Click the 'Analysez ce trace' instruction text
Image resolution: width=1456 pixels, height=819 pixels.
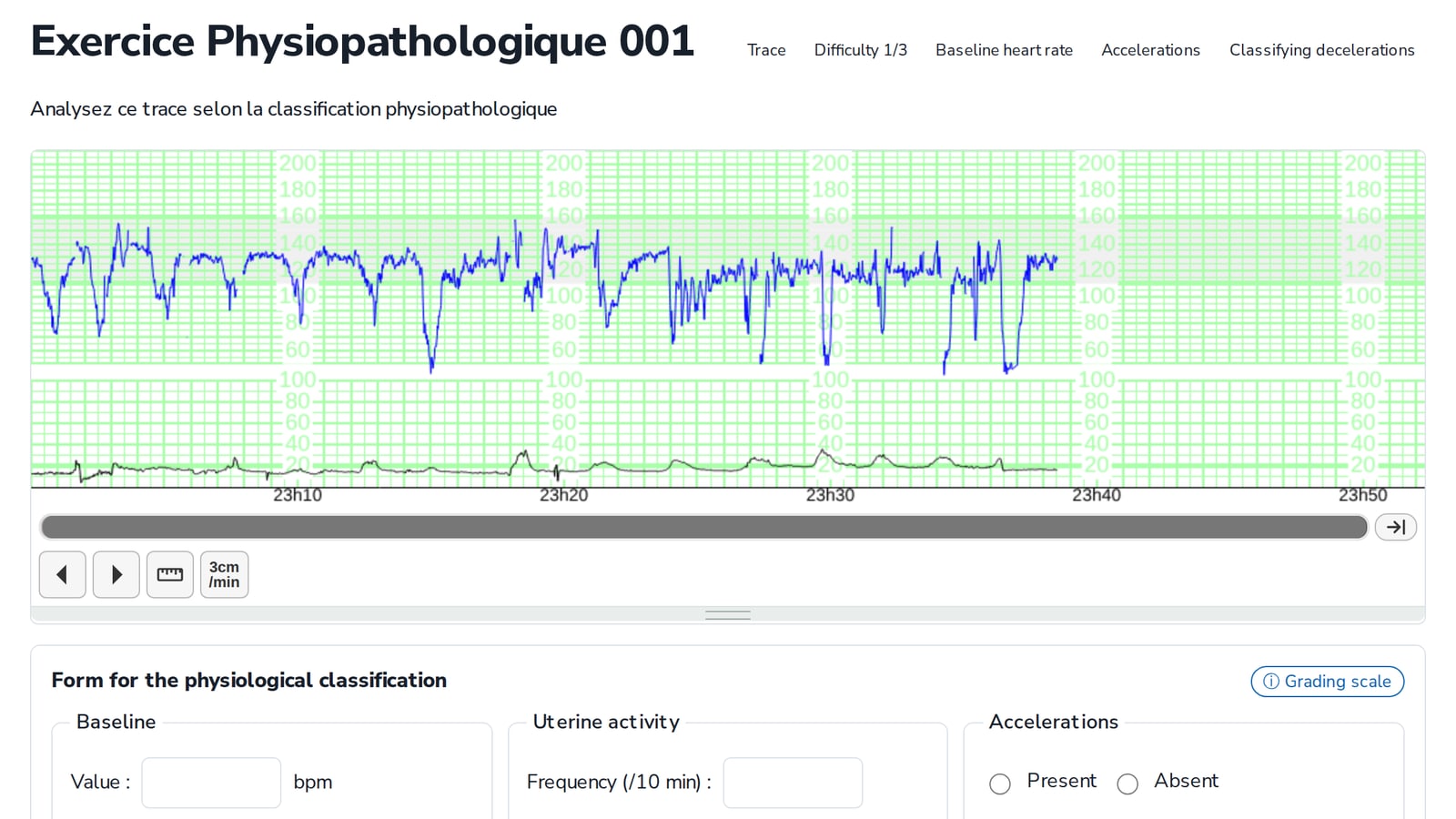coord(294,109)
